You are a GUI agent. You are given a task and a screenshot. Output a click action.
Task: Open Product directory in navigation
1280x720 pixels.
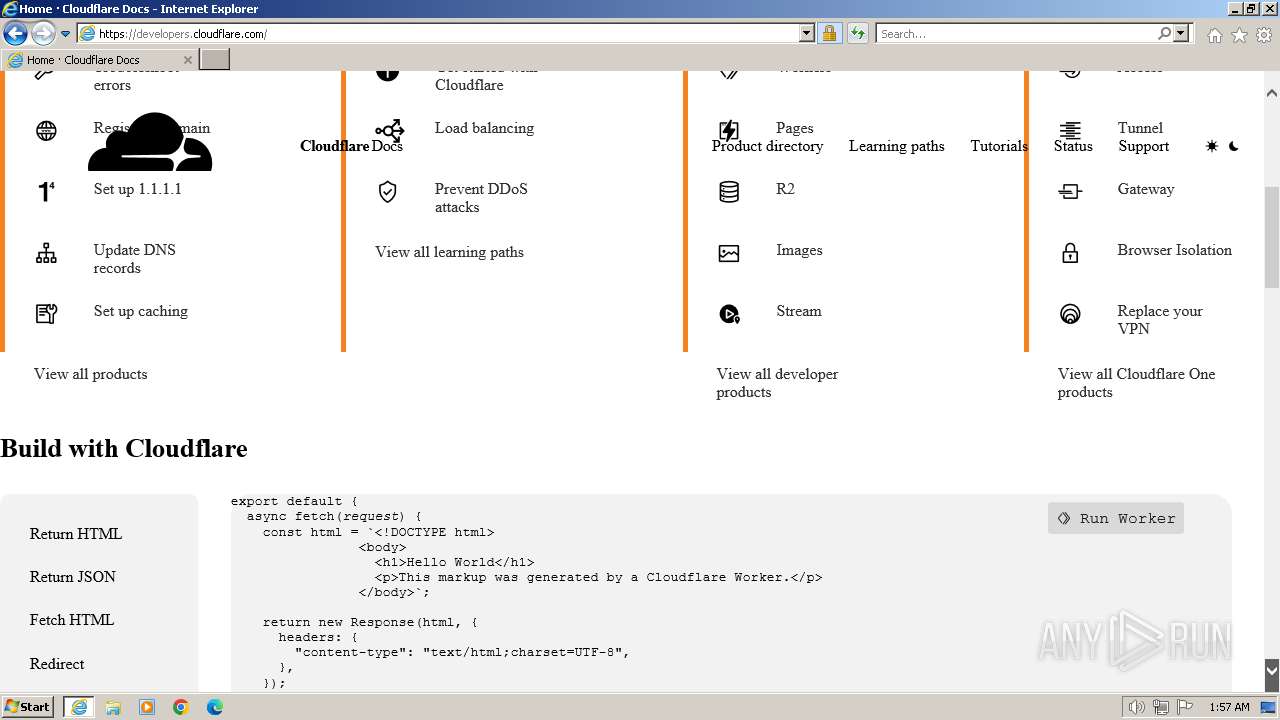767,146
